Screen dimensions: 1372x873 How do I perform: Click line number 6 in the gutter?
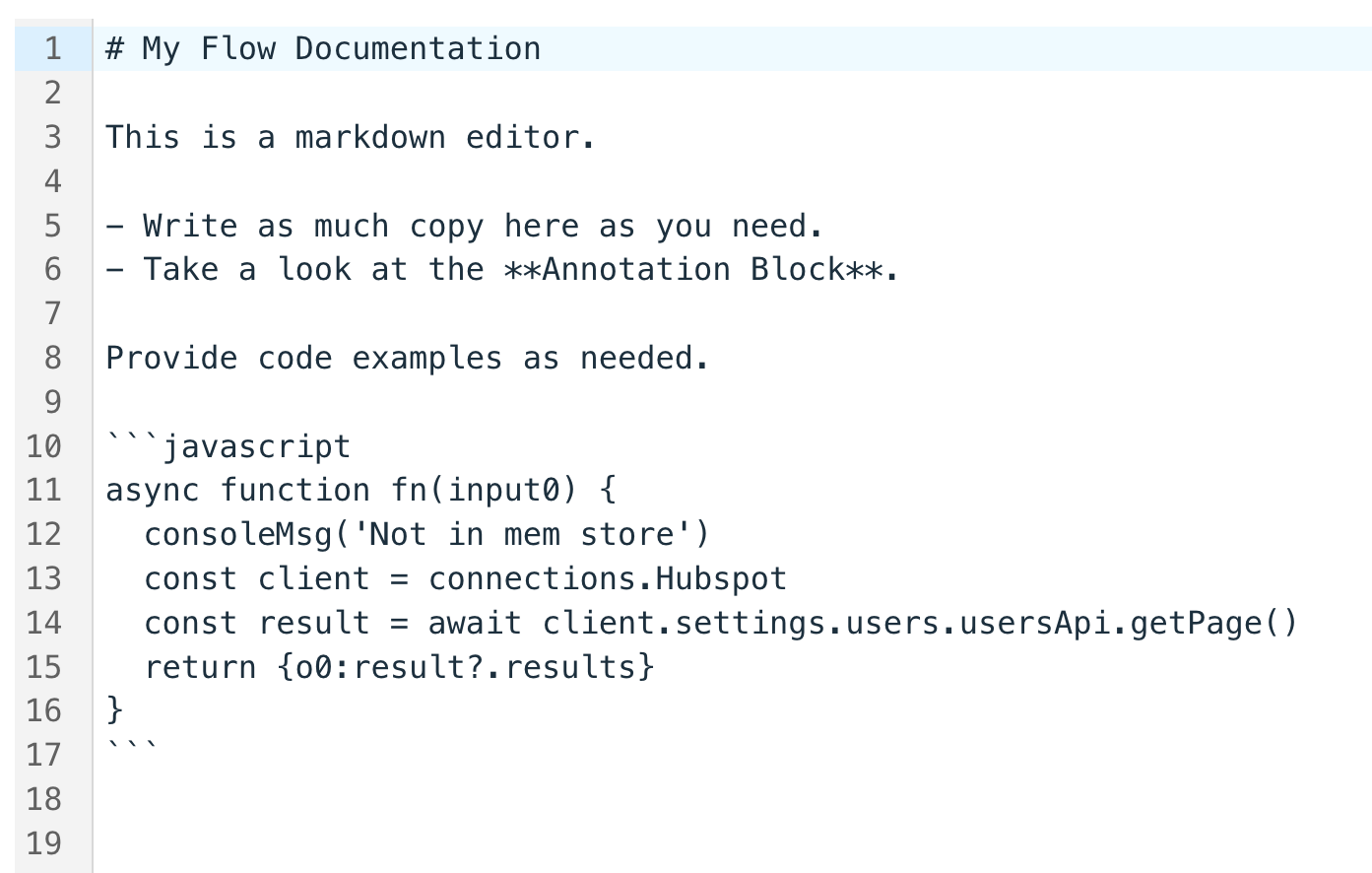[52, 269]
